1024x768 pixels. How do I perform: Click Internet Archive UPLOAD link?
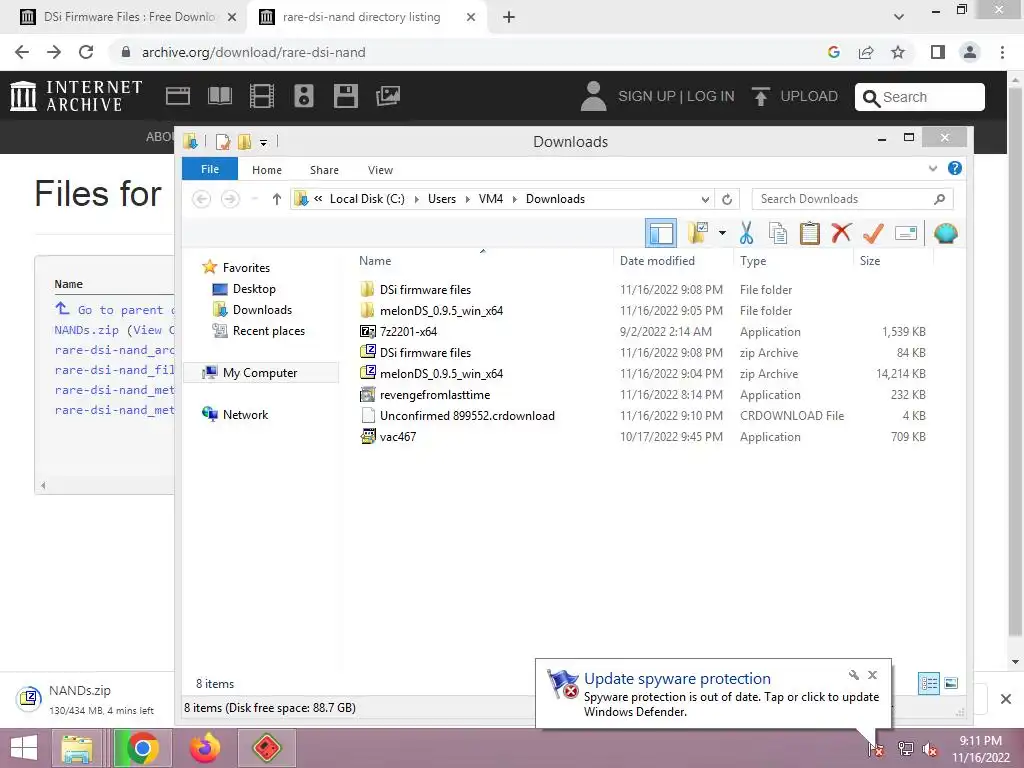pos(795,96)
